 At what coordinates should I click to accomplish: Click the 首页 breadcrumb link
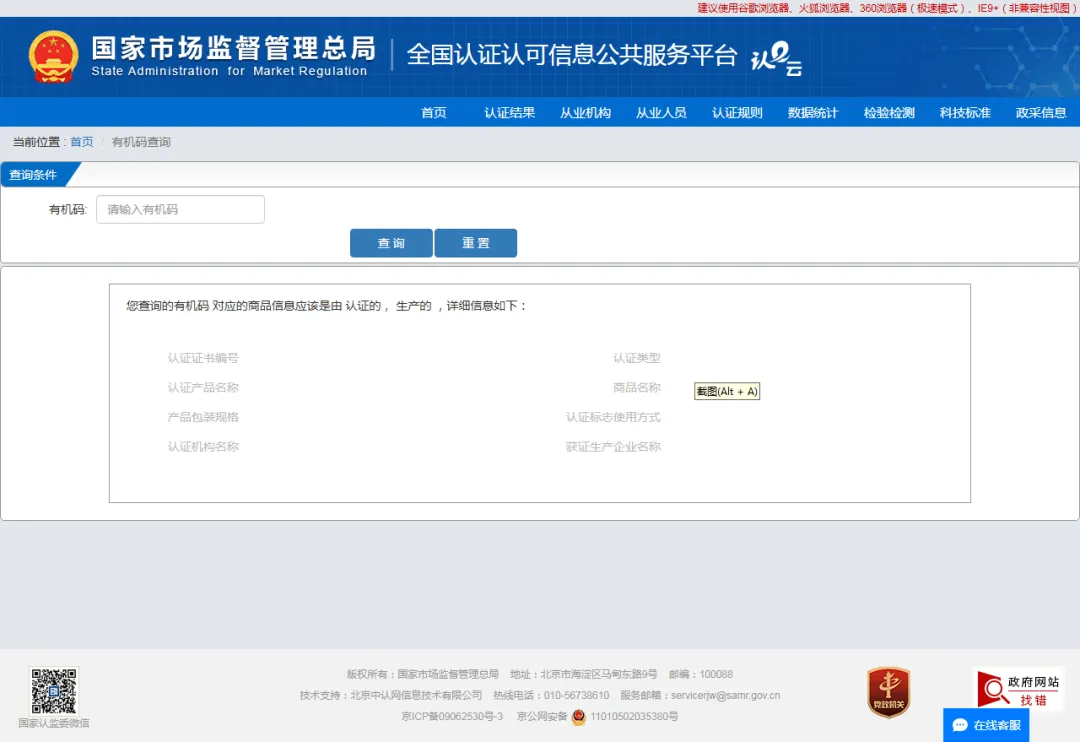pos(81,142)
